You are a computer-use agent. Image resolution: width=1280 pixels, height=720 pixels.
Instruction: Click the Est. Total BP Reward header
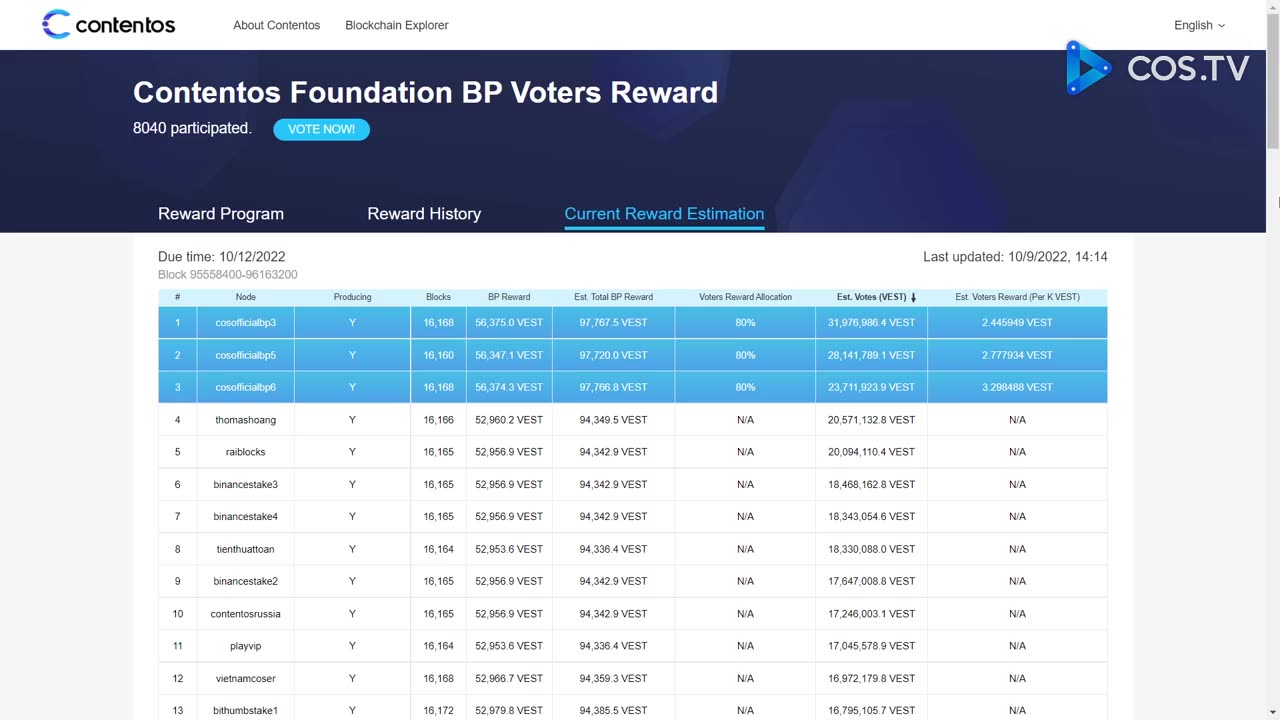pos(613,297)
